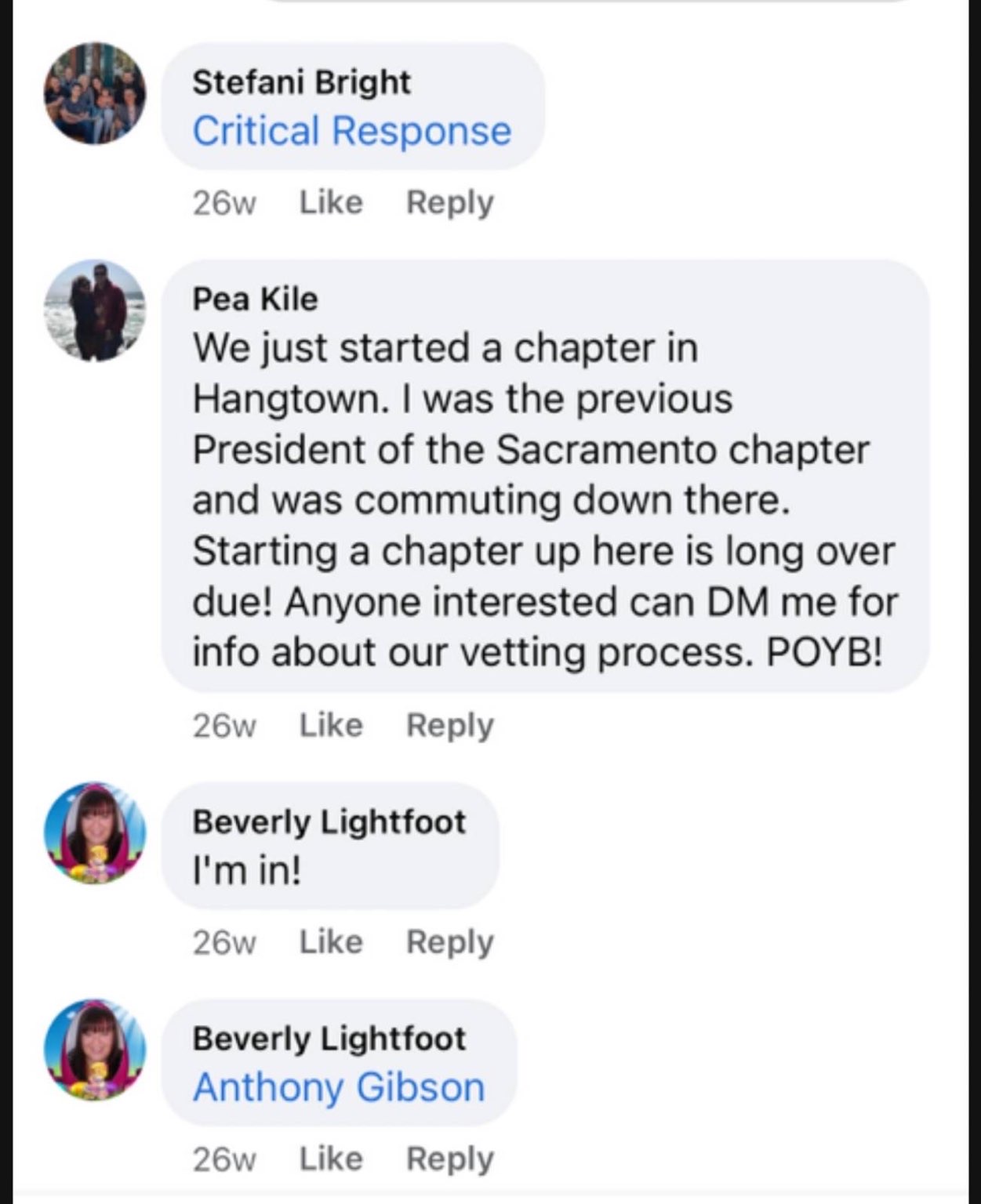981x1204 pixels.
Task: Like the Anthony Gibson mention comment
Action: point(331,1159)
